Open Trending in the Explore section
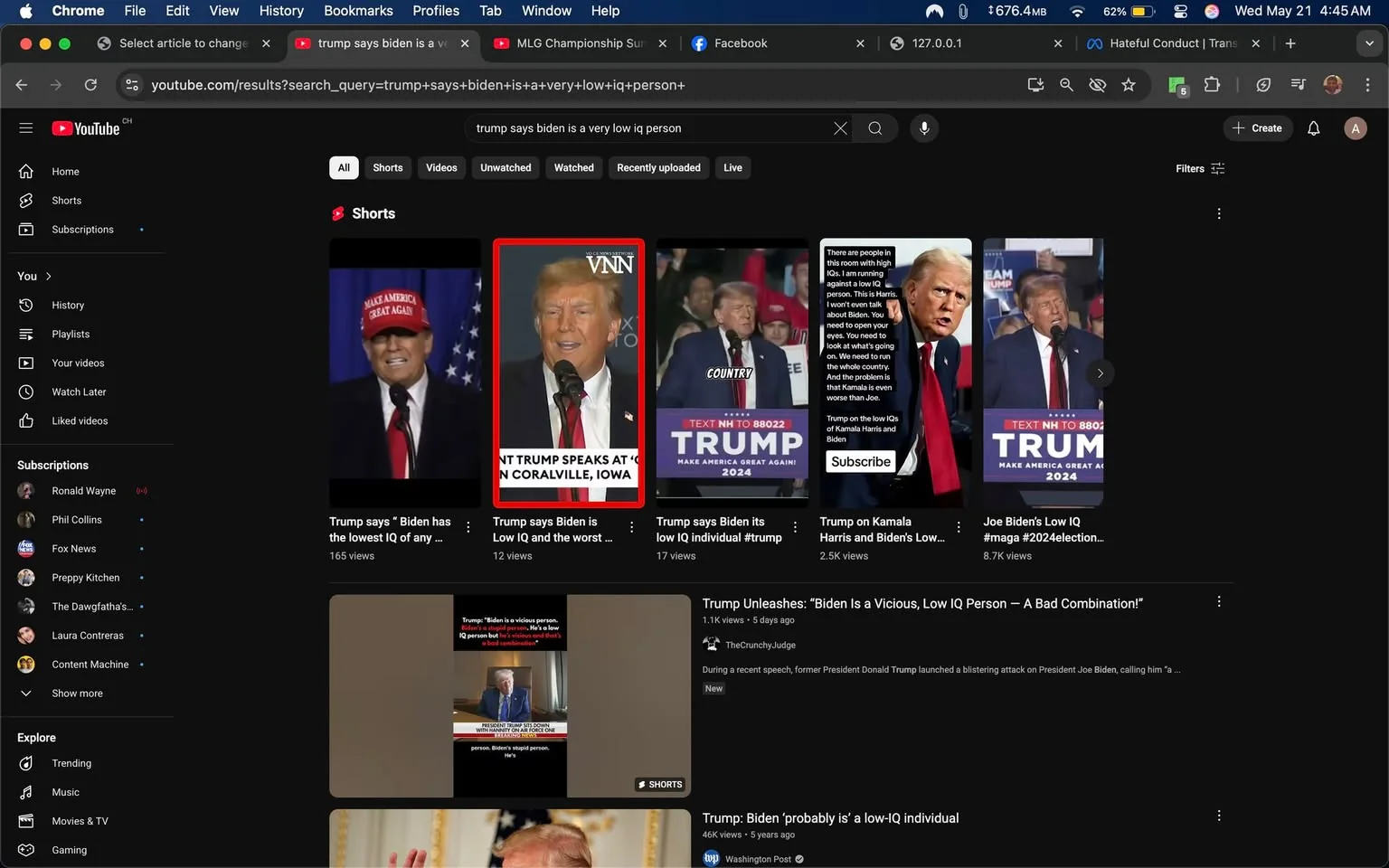This screenshot has width=1389, height=868. (x=86, y=763)
